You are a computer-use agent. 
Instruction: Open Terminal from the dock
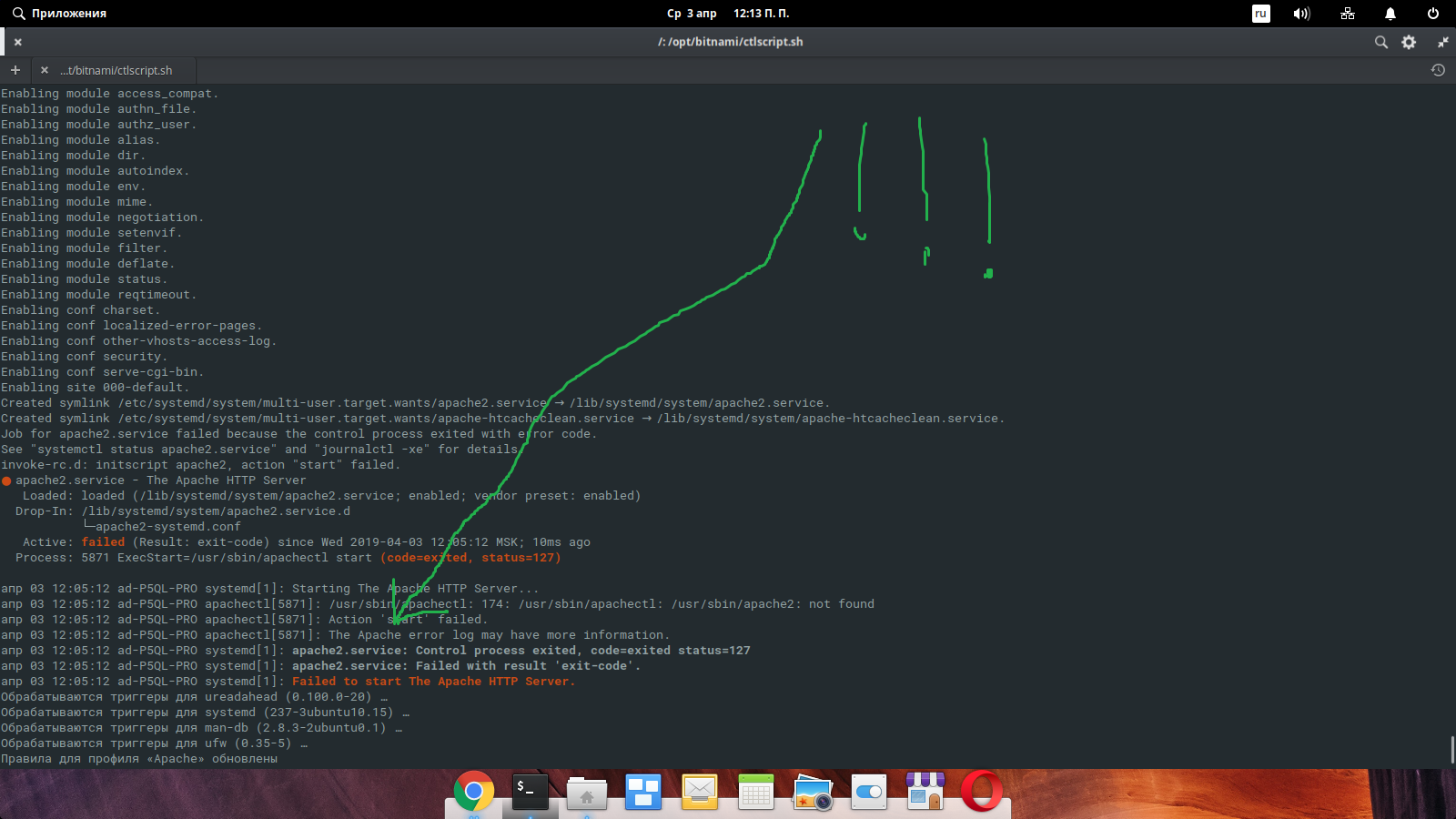point(530,792)
